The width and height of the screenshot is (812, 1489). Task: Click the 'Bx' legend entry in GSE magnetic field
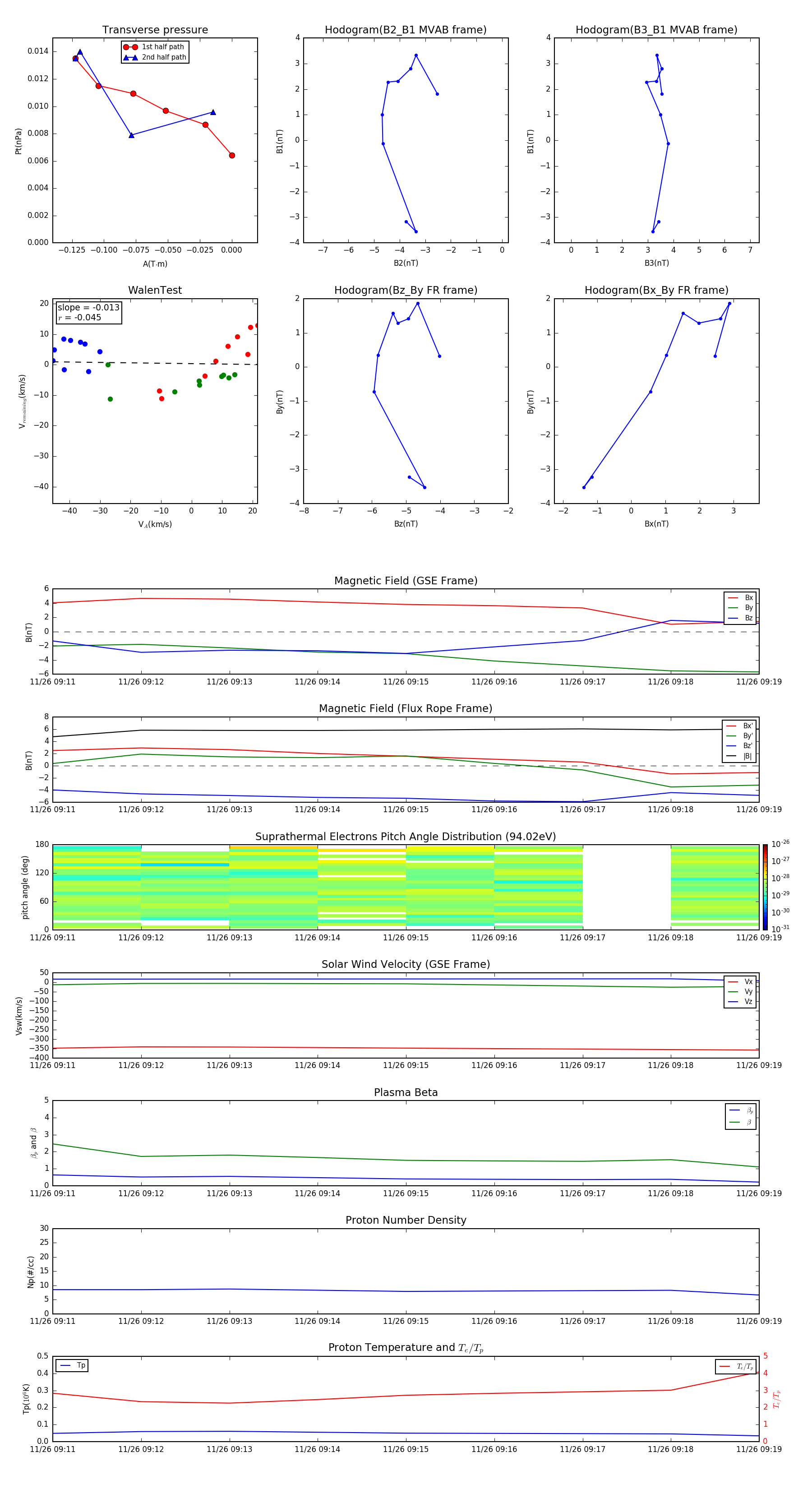[x=740, y=598]
